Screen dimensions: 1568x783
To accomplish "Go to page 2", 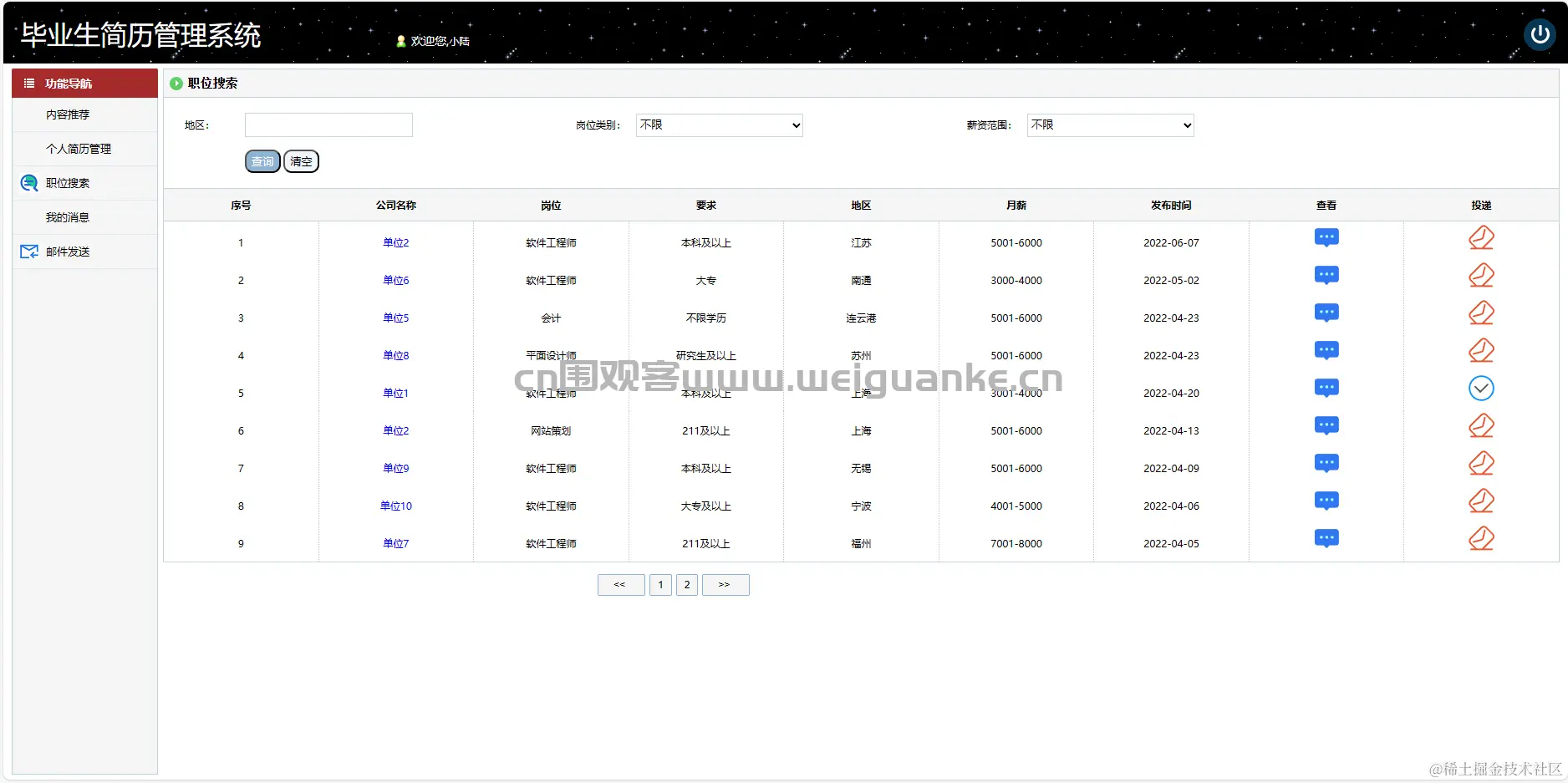I will 687,585.
